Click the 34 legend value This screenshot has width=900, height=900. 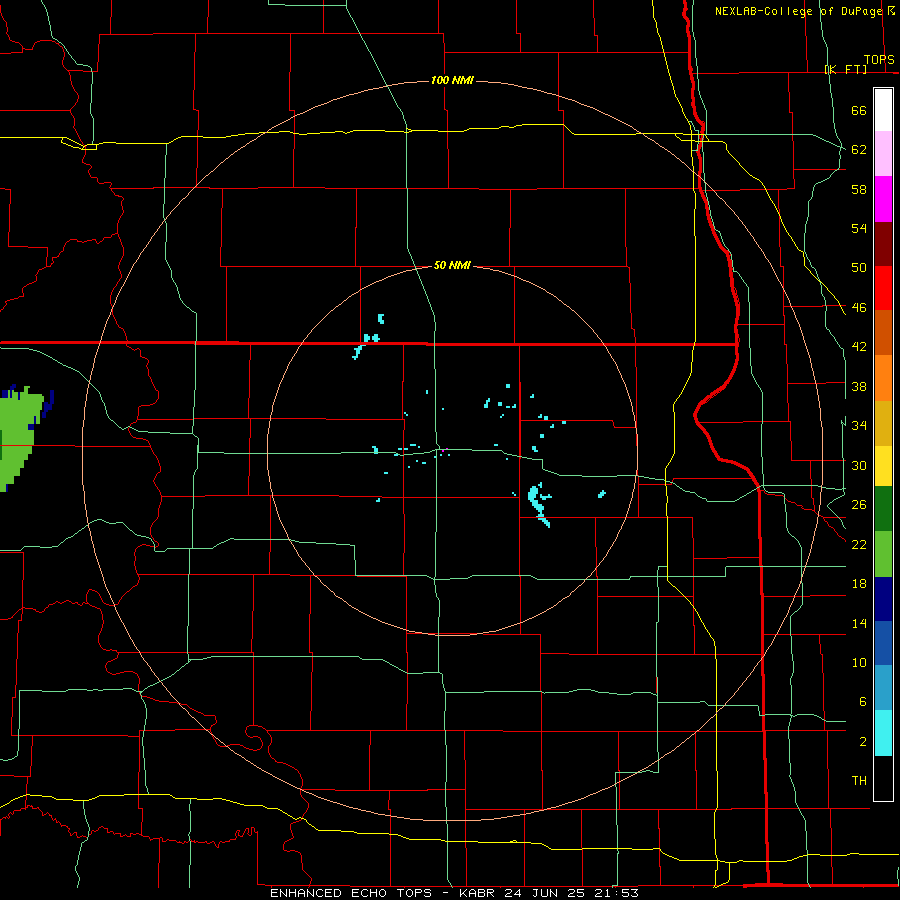[x=859, y=425]
